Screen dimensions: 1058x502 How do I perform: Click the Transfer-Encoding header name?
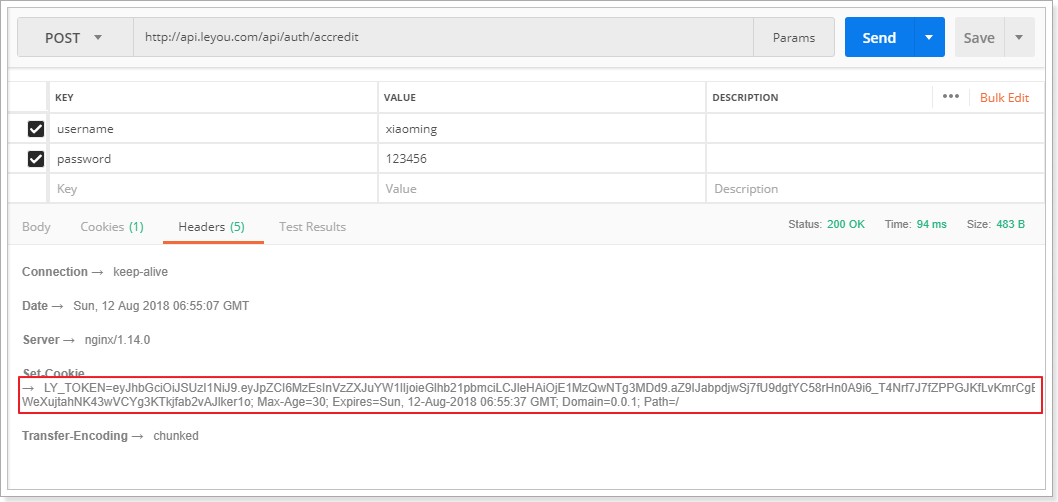tap(74, 436)
